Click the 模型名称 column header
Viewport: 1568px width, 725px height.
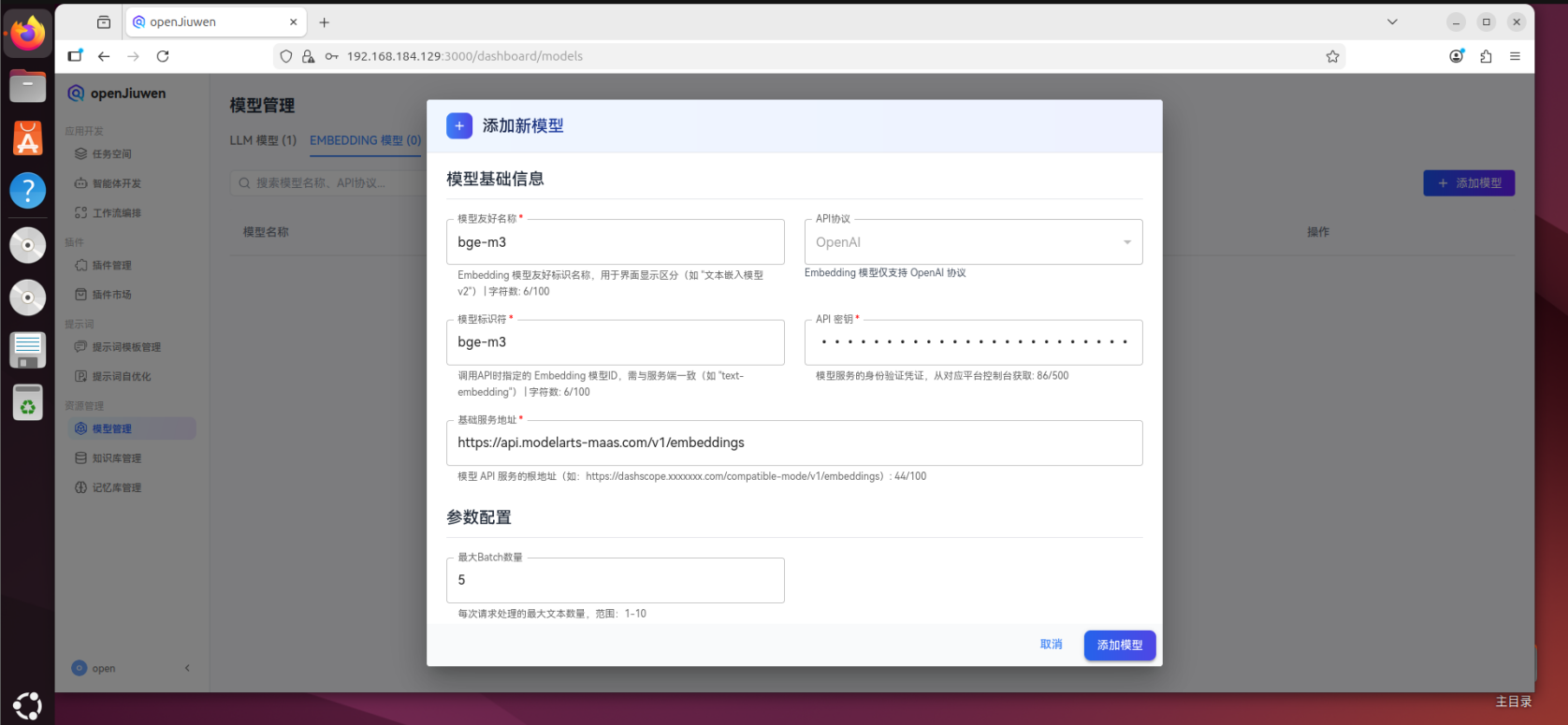tap(266, 232)
